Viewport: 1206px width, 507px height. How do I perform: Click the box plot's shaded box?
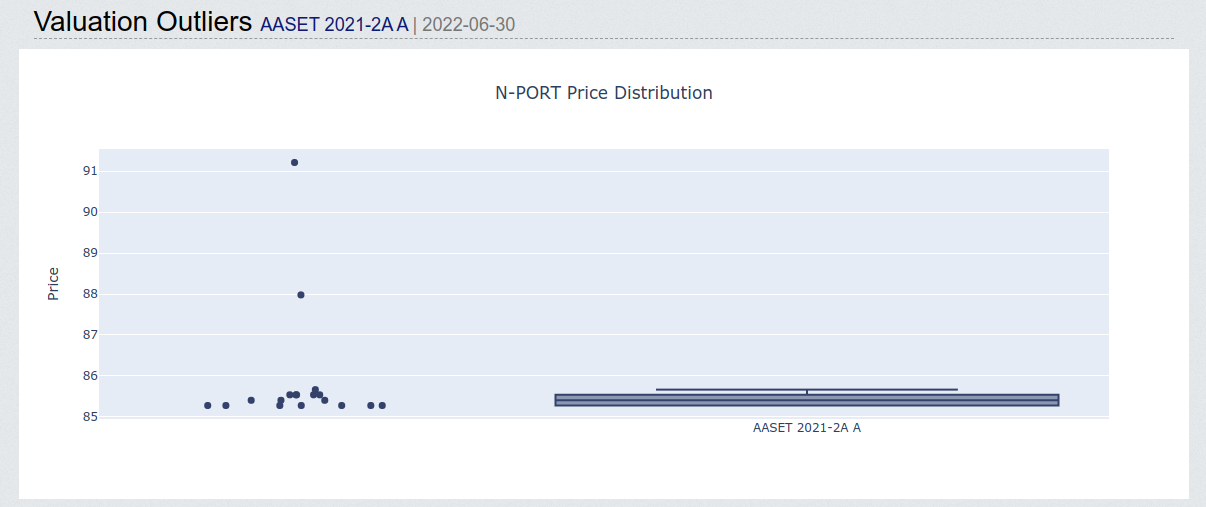[x=806, y=400]
